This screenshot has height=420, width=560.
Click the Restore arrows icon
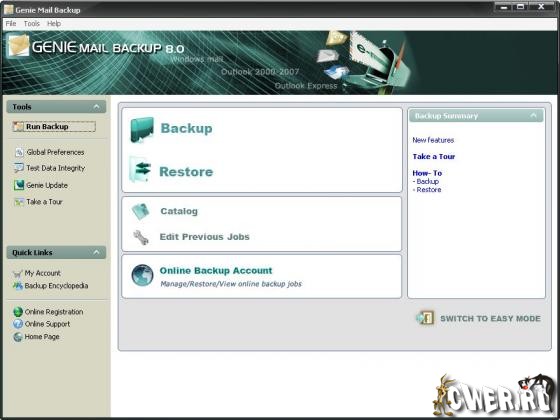[140, 170]
